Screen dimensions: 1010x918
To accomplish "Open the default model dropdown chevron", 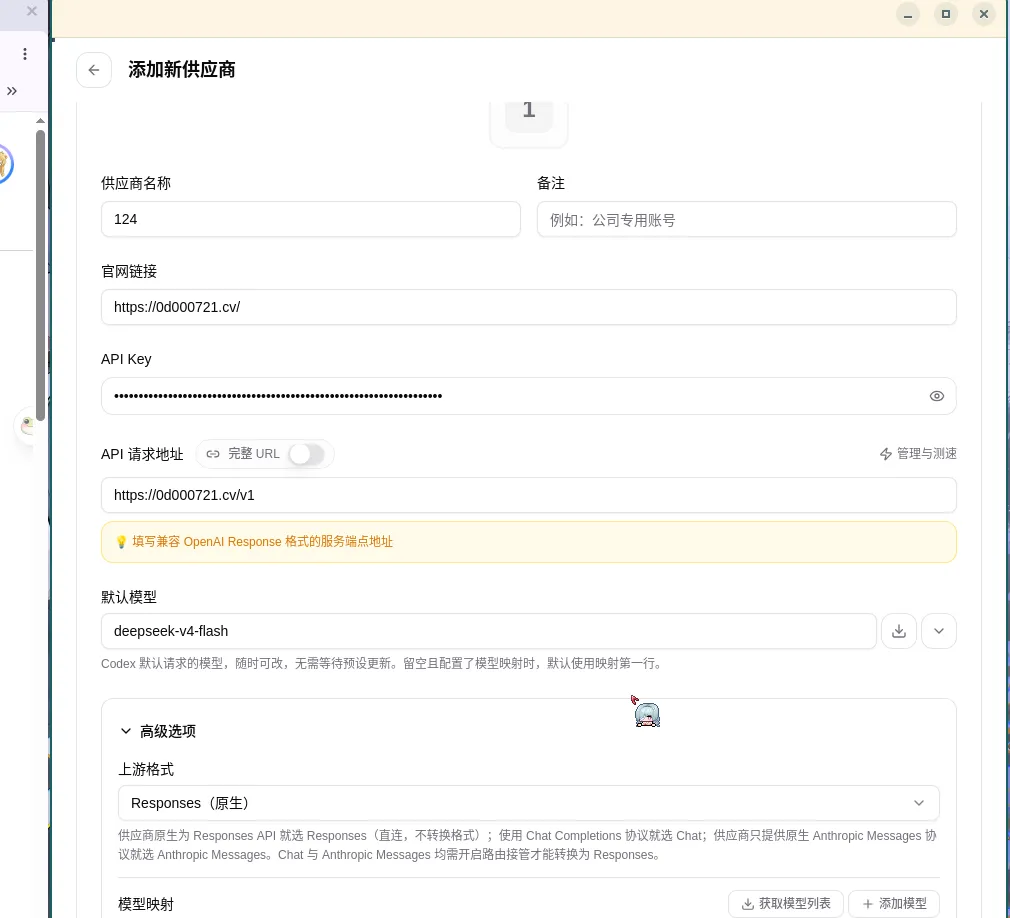I will 939,631.
